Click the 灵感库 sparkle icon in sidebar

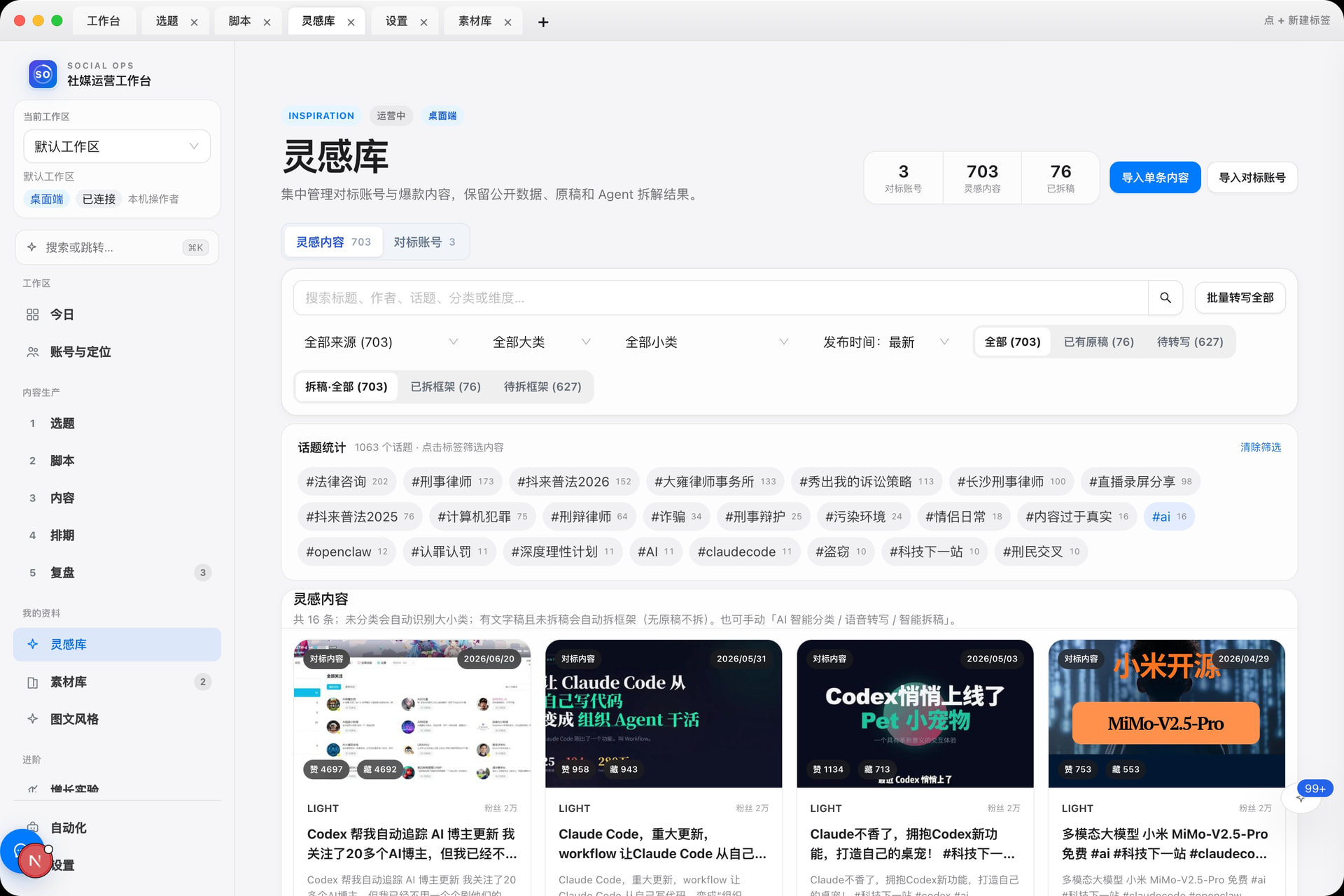click(32, 644)
